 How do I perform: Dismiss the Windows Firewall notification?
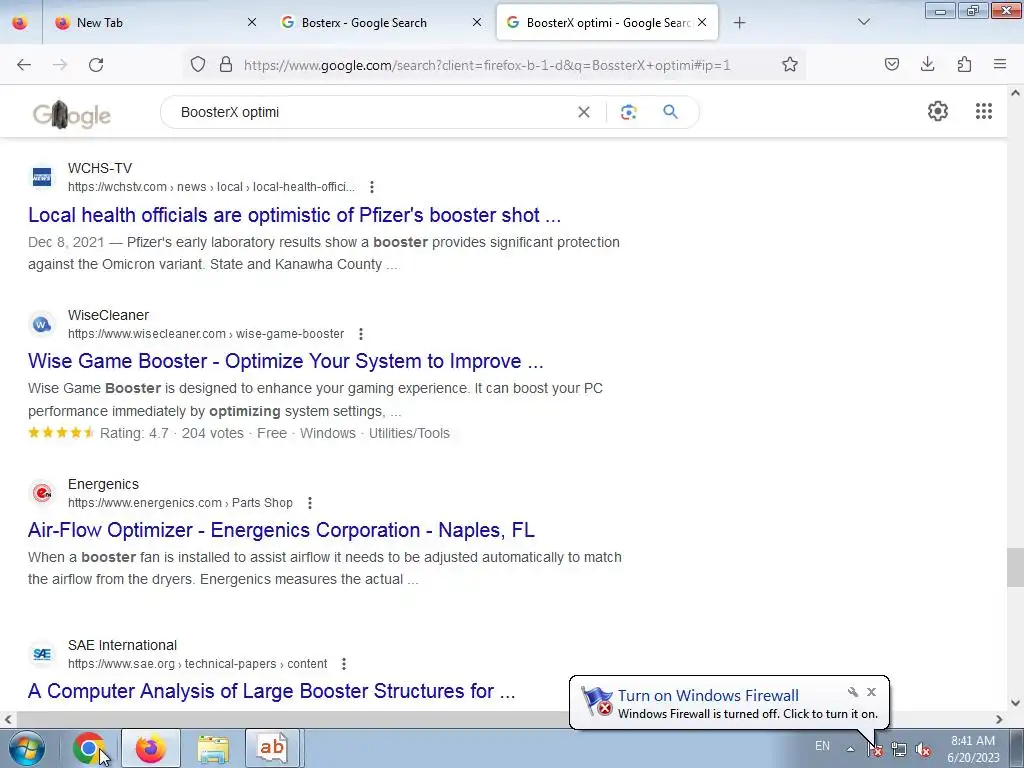(x=871, y=692)
